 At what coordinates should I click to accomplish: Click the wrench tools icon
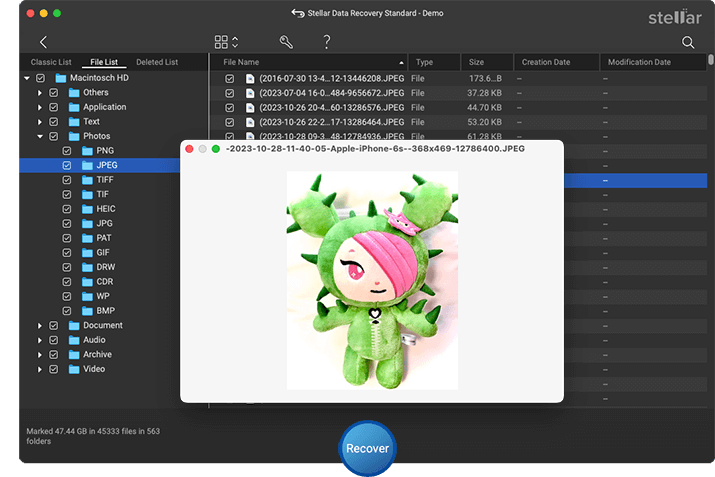[286, 42]
